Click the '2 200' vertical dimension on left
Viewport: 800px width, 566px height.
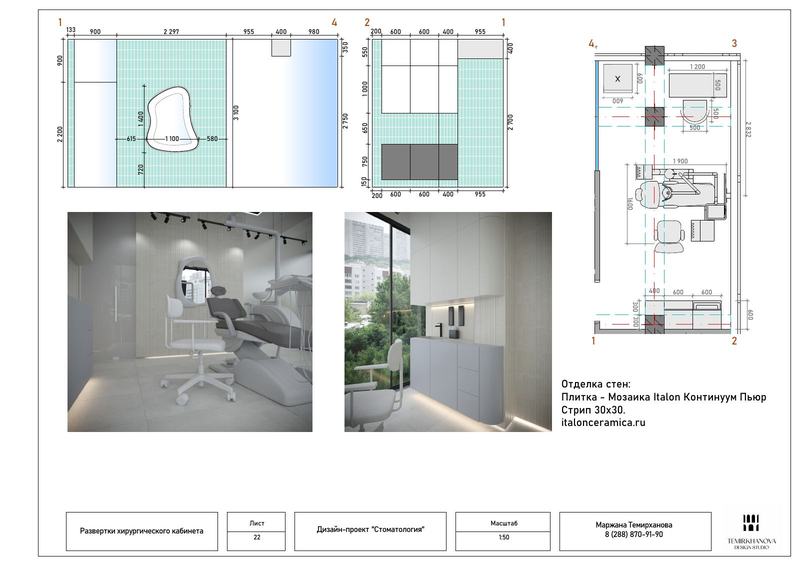(61, 134)
